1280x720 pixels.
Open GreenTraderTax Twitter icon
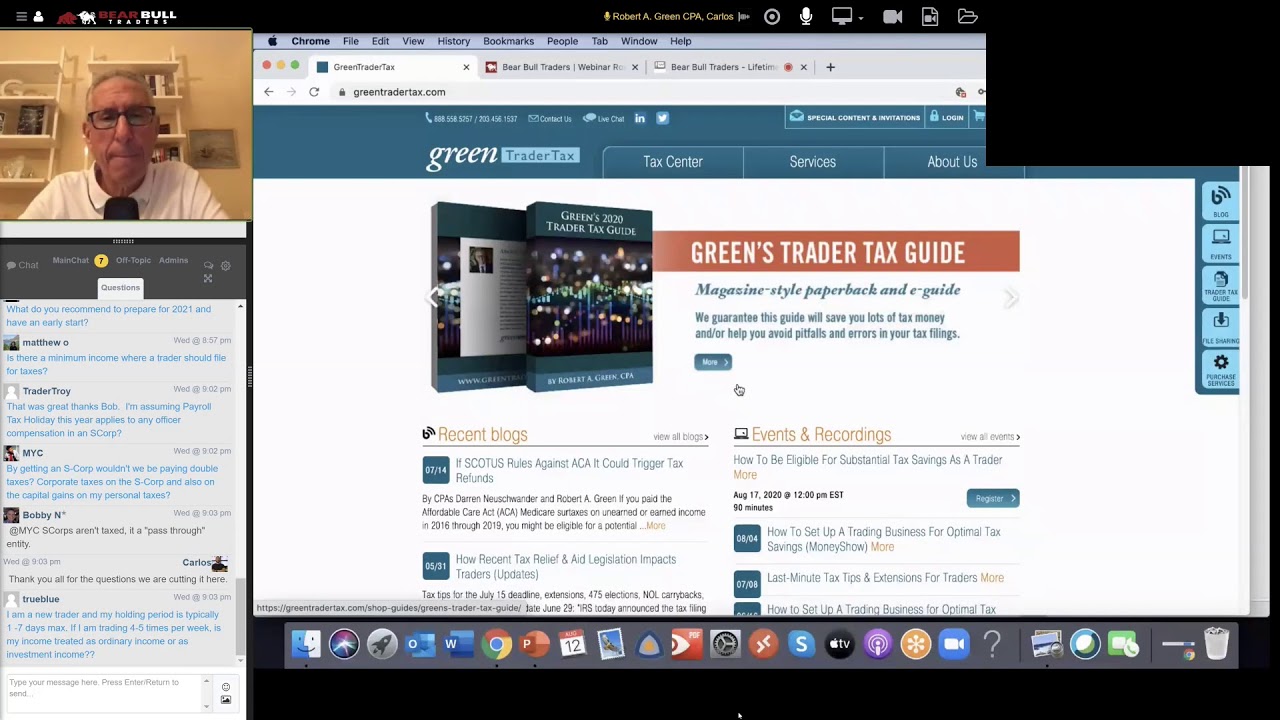point(662,118)
